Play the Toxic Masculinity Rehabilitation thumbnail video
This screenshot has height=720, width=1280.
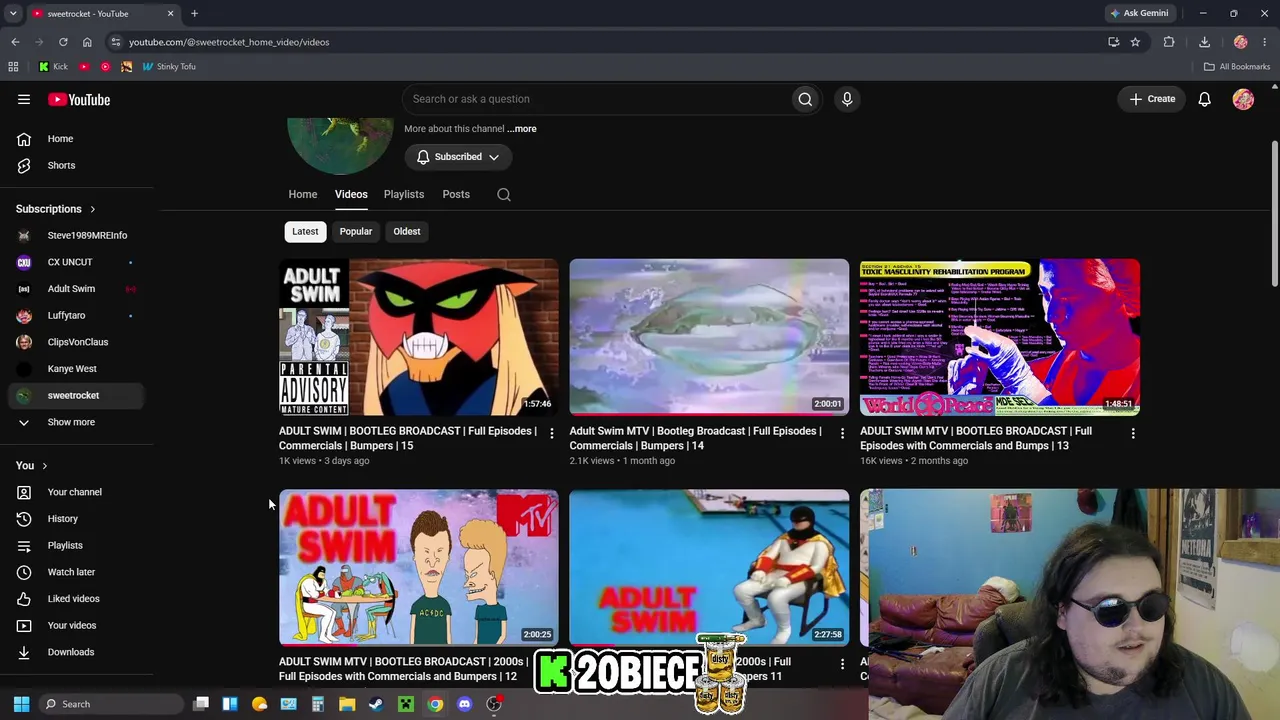(1000, 338)
